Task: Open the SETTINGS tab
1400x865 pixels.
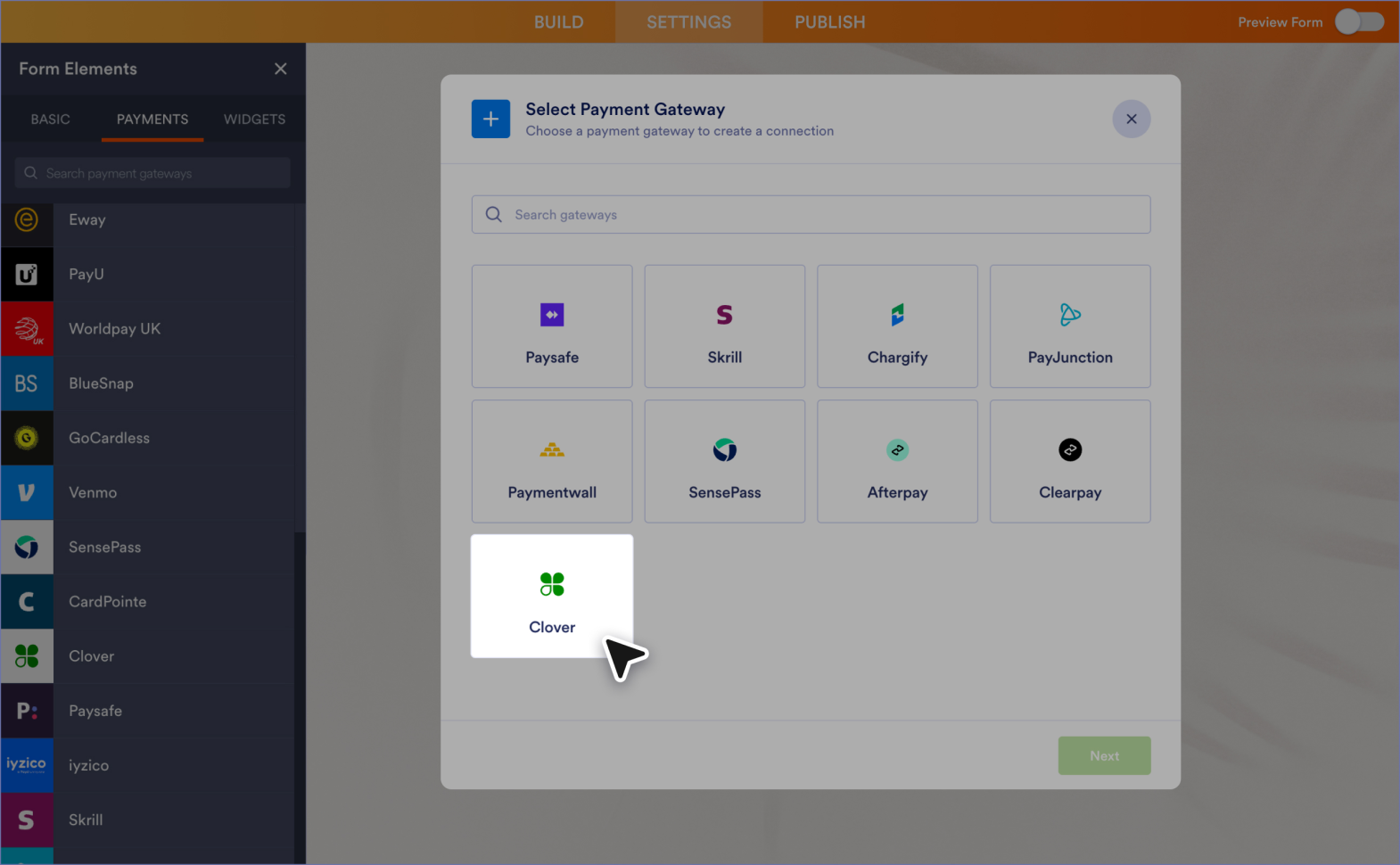Action: [x=689, y=21]
